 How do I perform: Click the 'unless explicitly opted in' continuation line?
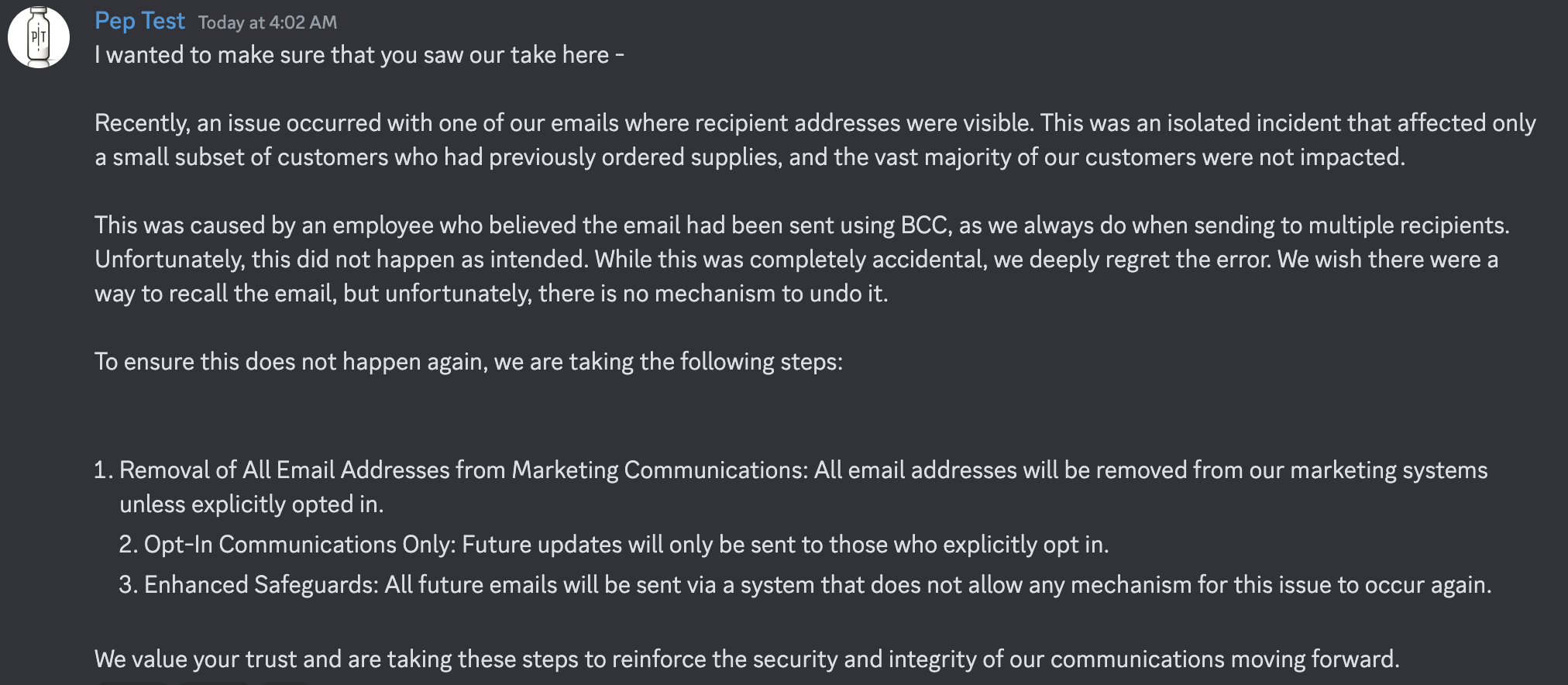[x=251, y=504]
